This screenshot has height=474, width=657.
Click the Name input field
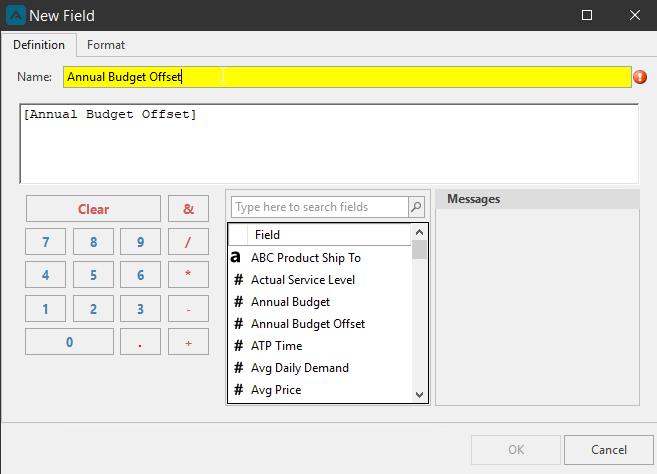[347, 77]
